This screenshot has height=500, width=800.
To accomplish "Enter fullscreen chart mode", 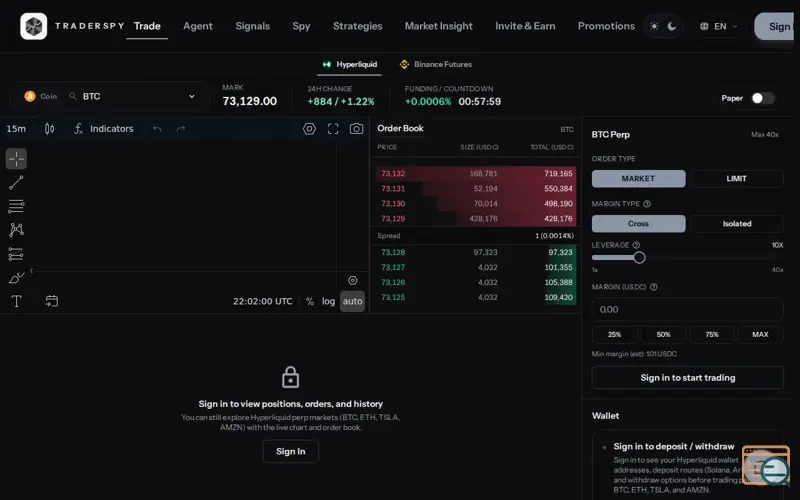I will (333, 129).
